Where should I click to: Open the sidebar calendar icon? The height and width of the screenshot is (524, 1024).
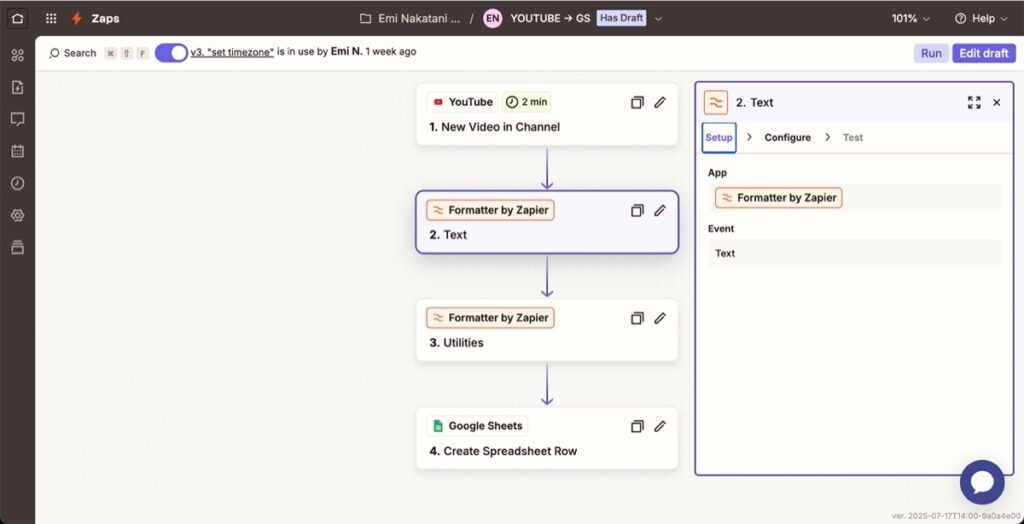[x=18, y=151]
